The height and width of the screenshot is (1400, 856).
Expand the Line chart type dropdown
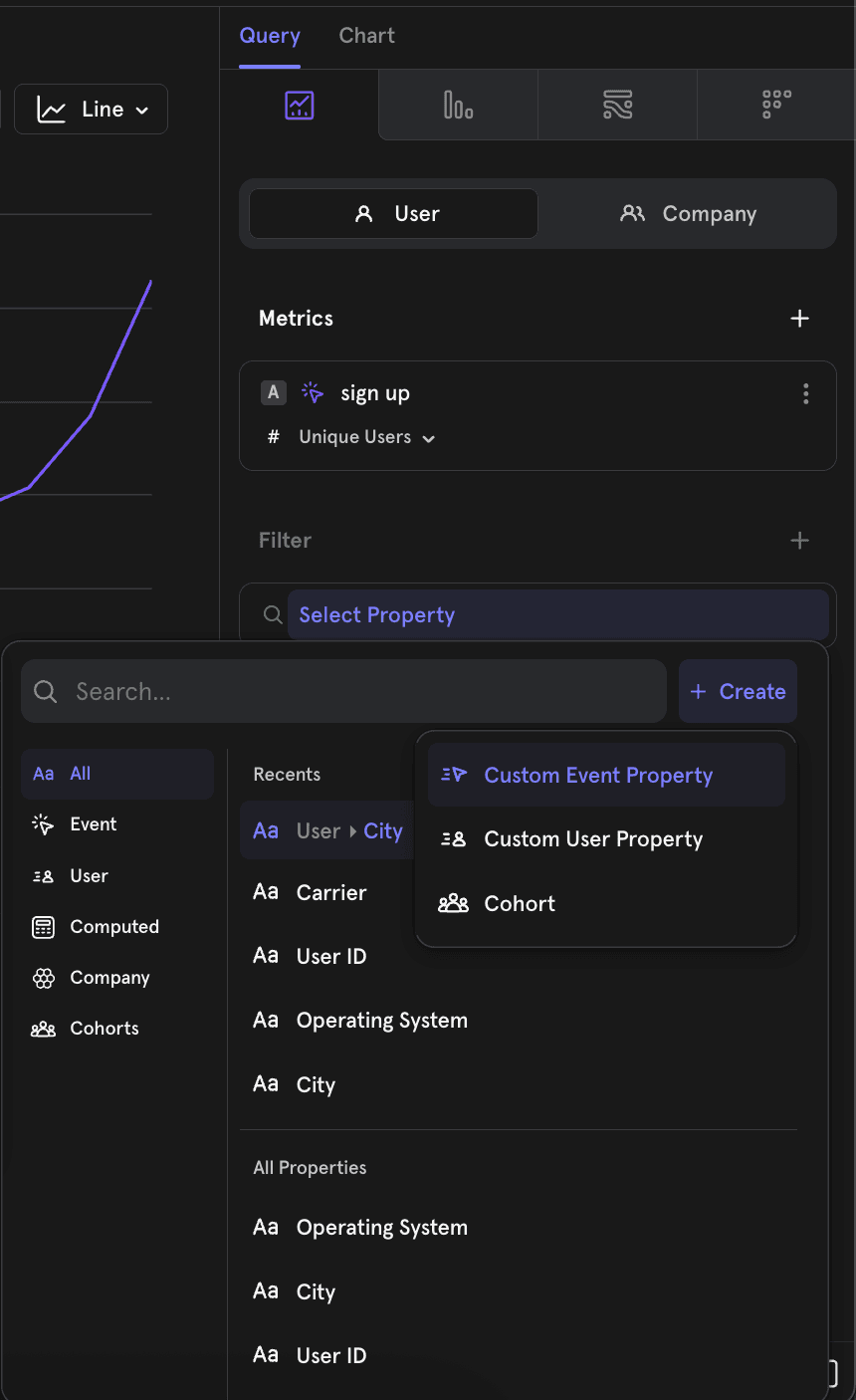pyautogui.click(x=91, y=109)
